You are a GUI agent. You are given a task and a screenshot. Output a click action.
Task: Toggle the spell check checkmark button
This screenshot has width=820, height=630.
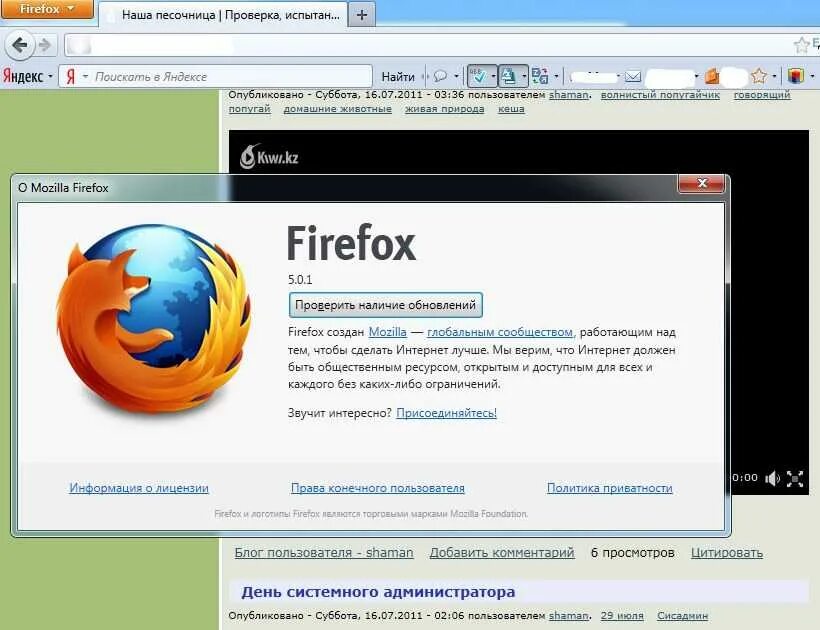pyautogui.click(x=477, y=77)
